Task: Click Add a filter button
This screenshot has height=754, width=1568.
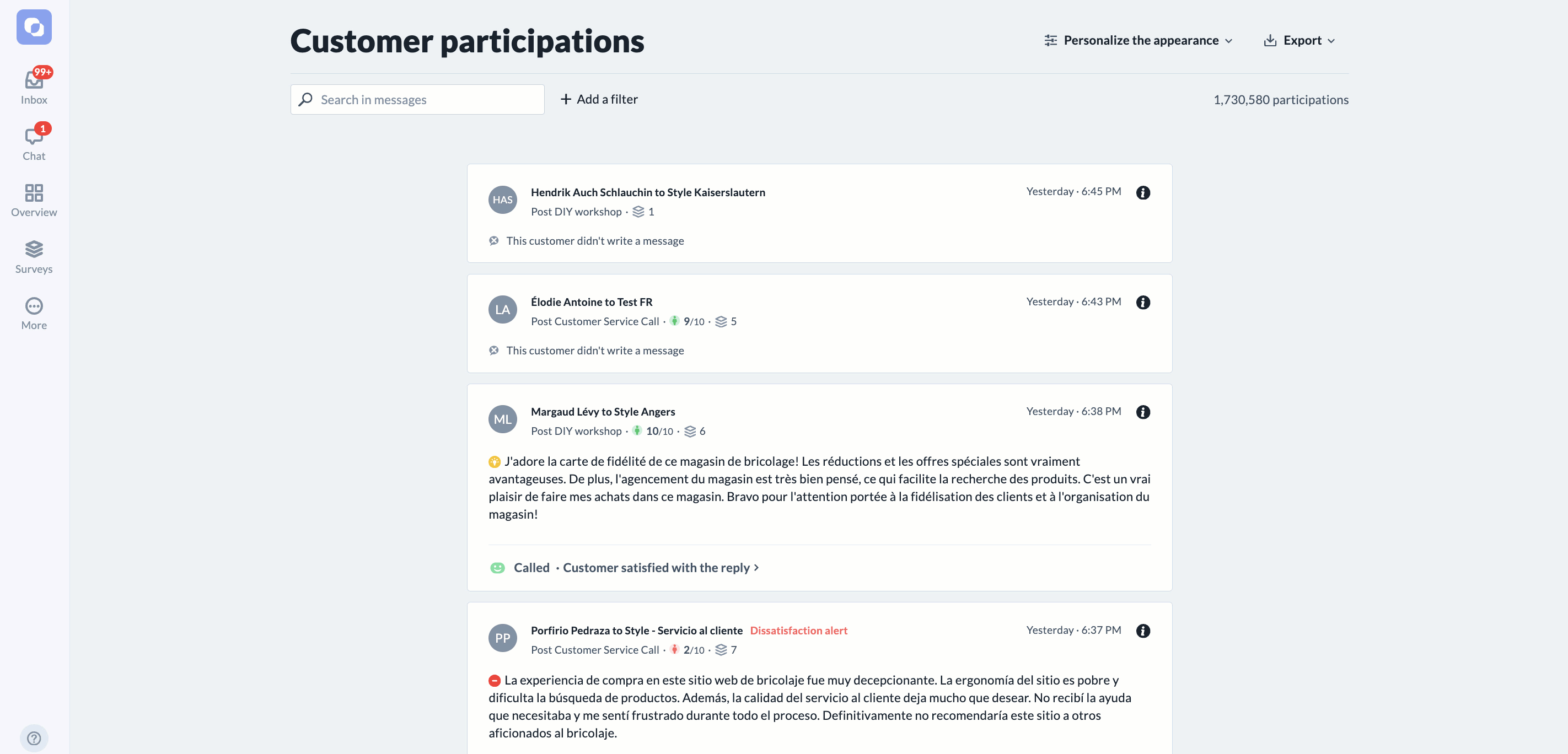Action: coord(599,99)
